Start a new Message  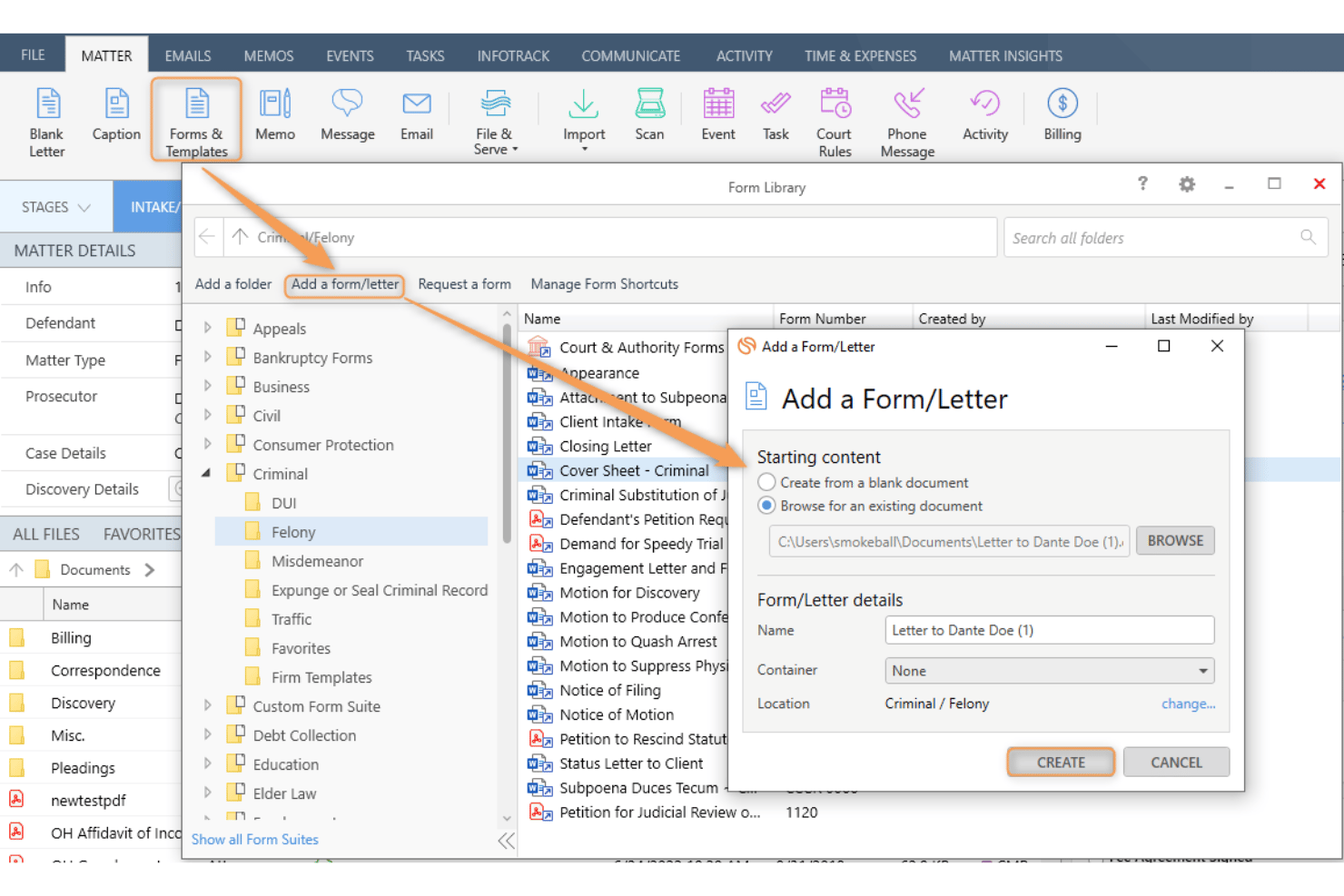click(347, 115)
